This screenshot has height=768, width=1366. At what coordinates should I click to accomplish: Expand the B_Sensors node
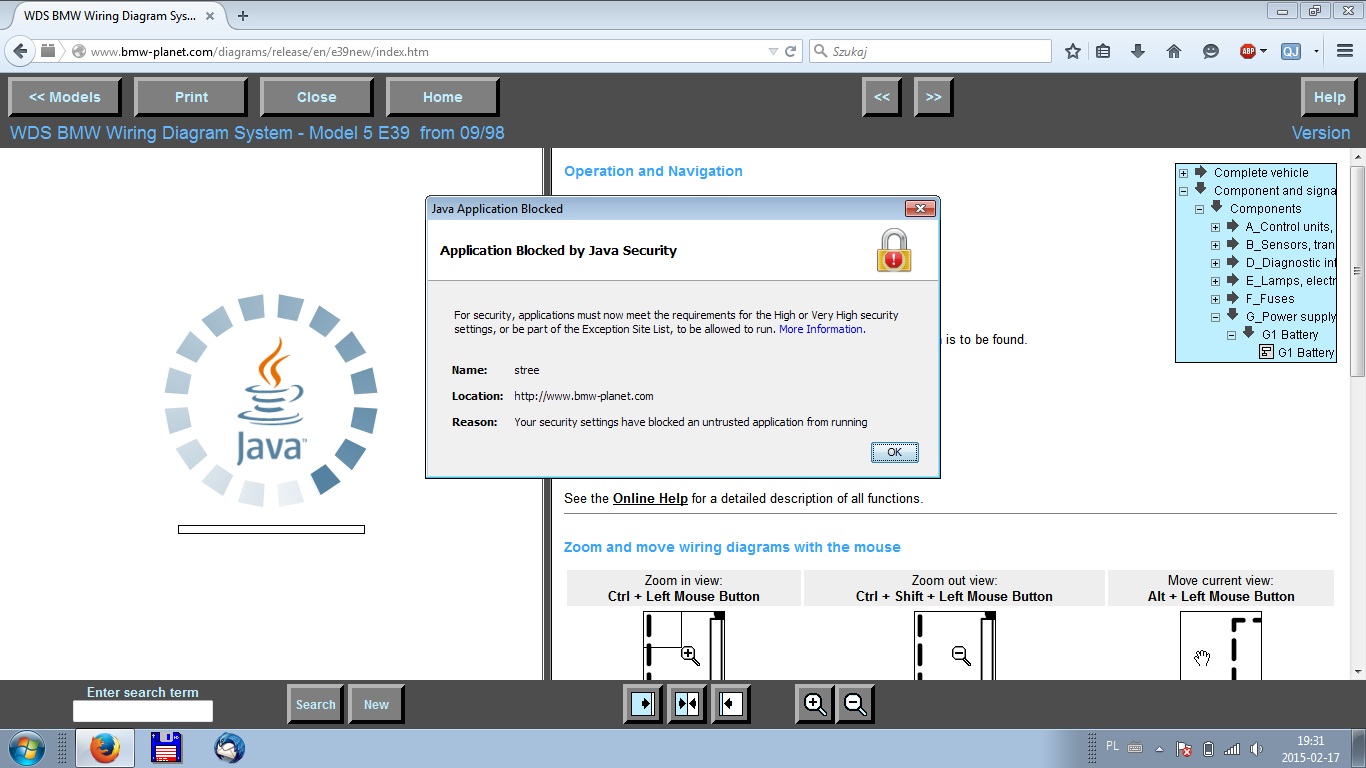tap(1216, 245)
